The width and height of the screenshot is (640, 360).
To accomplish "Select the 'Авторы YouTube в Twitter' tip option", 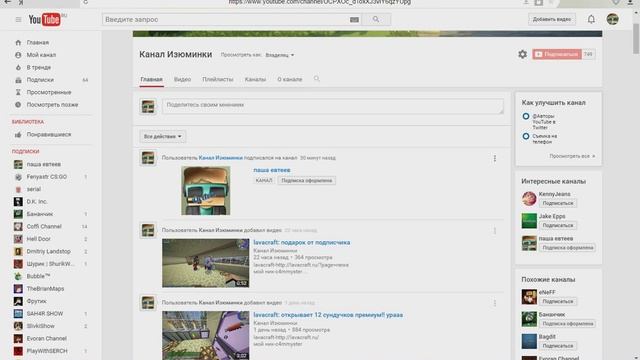I will point(526,116).
